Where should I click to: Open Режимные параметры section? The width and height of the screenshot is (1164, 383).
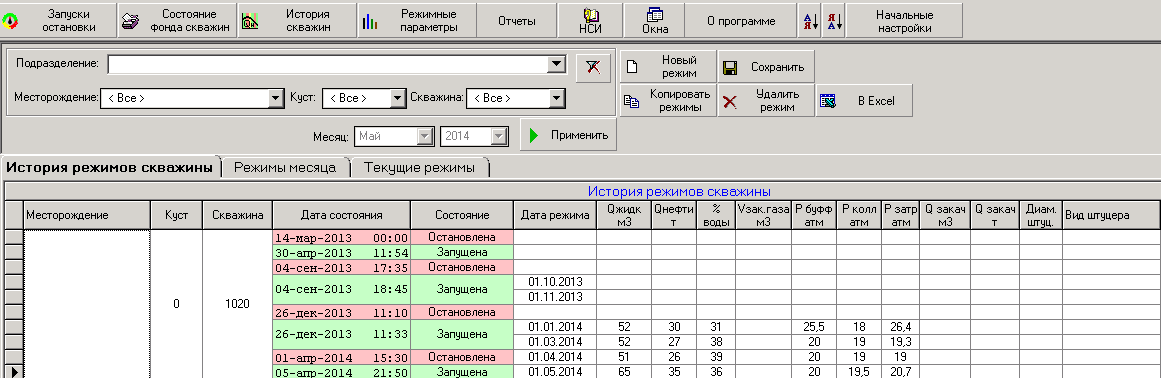click(x=416, y=21)
